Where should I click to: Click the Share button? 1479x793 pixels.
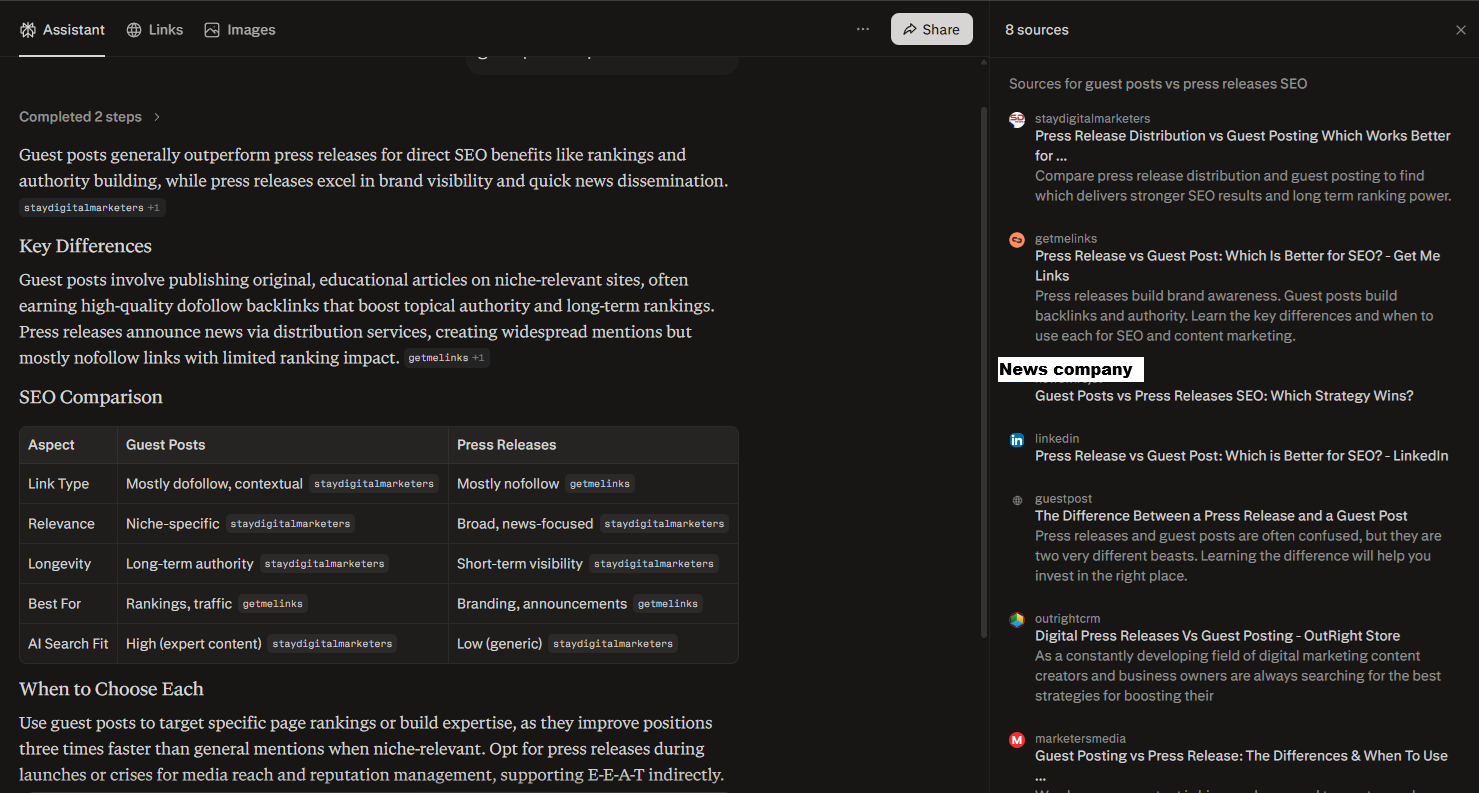(931, 30)
